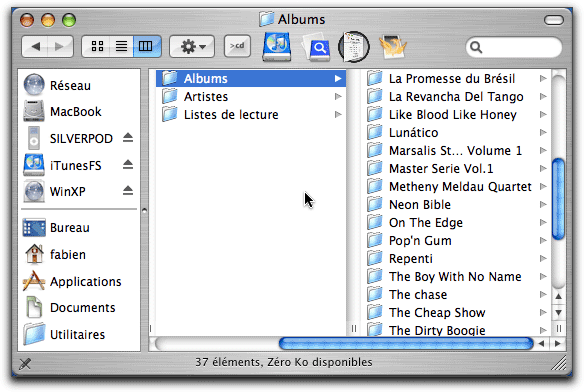Viewport: 584px width, 392px height.
Task: Click the sidebar divider handle dot
Action: tap(145, 210)
